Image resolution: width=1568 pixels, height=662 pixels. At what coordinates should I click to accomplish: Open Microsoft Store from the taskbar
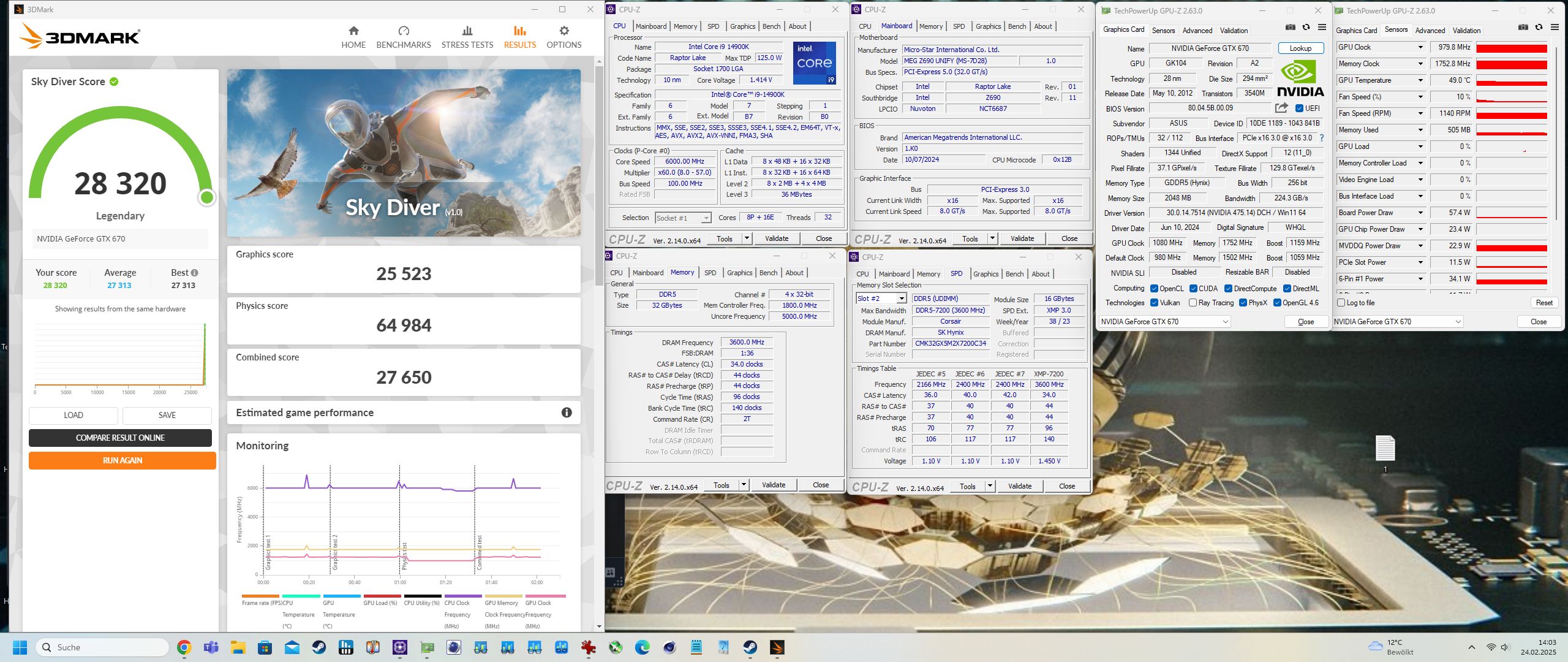(265, 647)
